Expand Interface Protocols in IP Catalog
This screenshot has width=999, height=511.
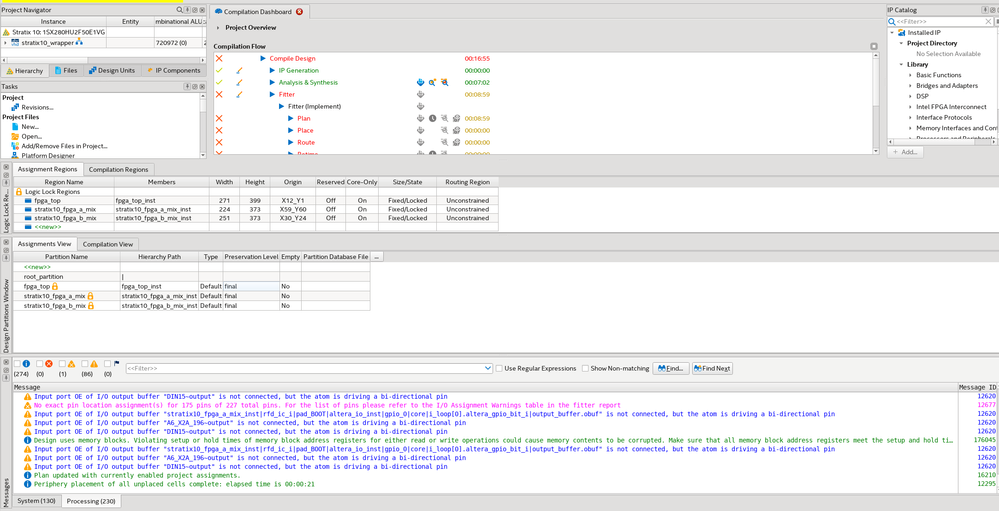pyautogui.click(x=910, y=117)
